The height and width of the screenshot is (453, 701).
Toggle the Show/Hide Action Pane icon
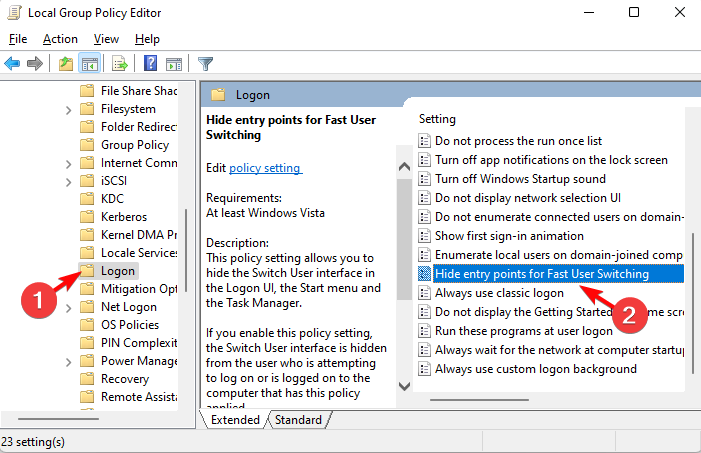pyautogui.click(x=174, y=64)
